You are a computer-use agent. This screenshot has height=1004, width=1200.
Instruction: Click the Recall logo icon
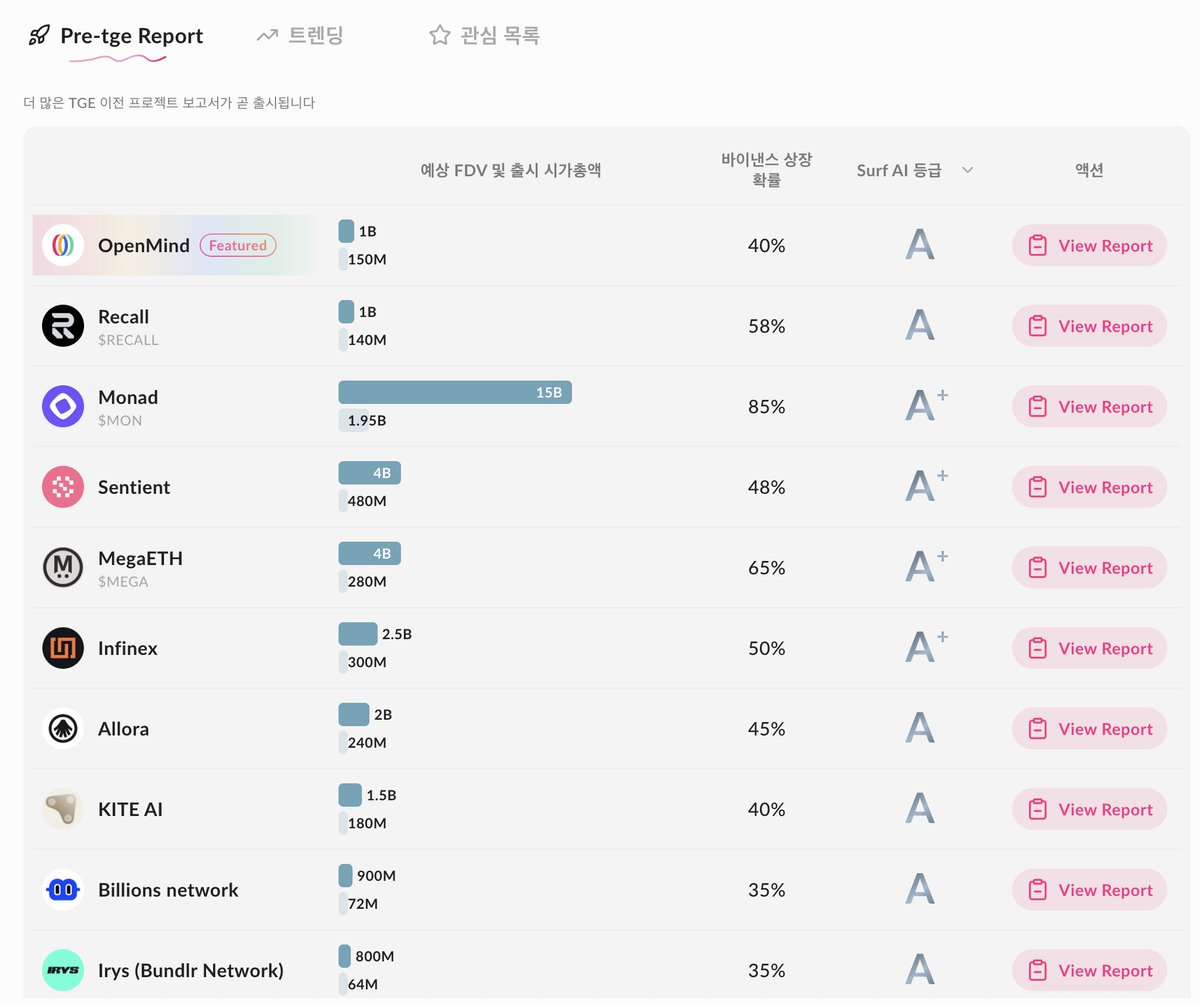click(63, 326)
